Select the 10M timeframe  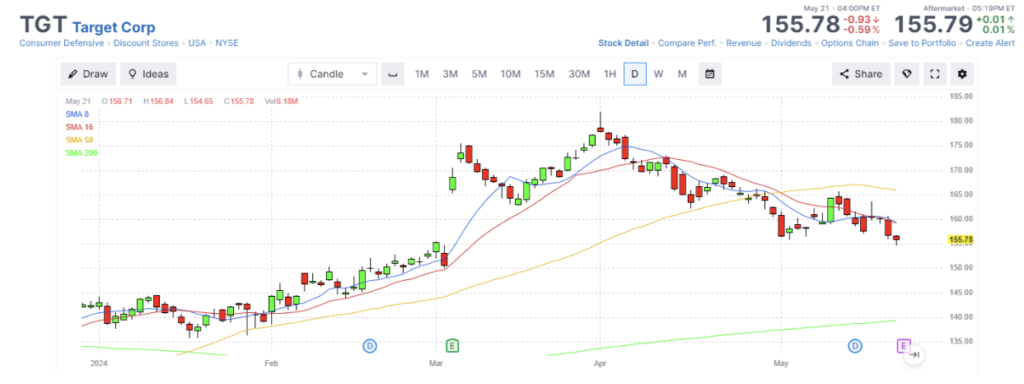[510, 74]
